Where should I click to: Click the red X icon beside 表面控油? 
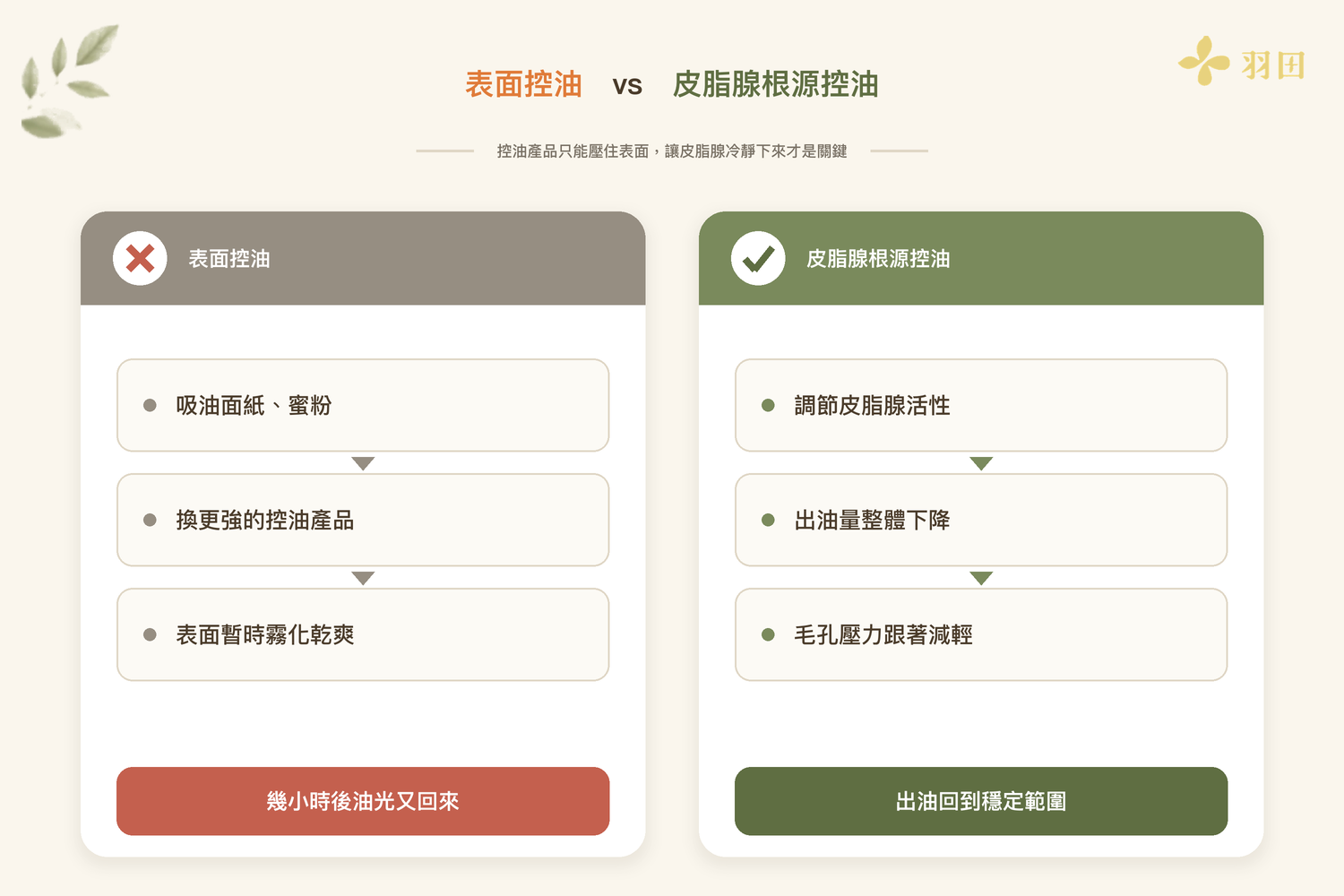coord(140,259)
